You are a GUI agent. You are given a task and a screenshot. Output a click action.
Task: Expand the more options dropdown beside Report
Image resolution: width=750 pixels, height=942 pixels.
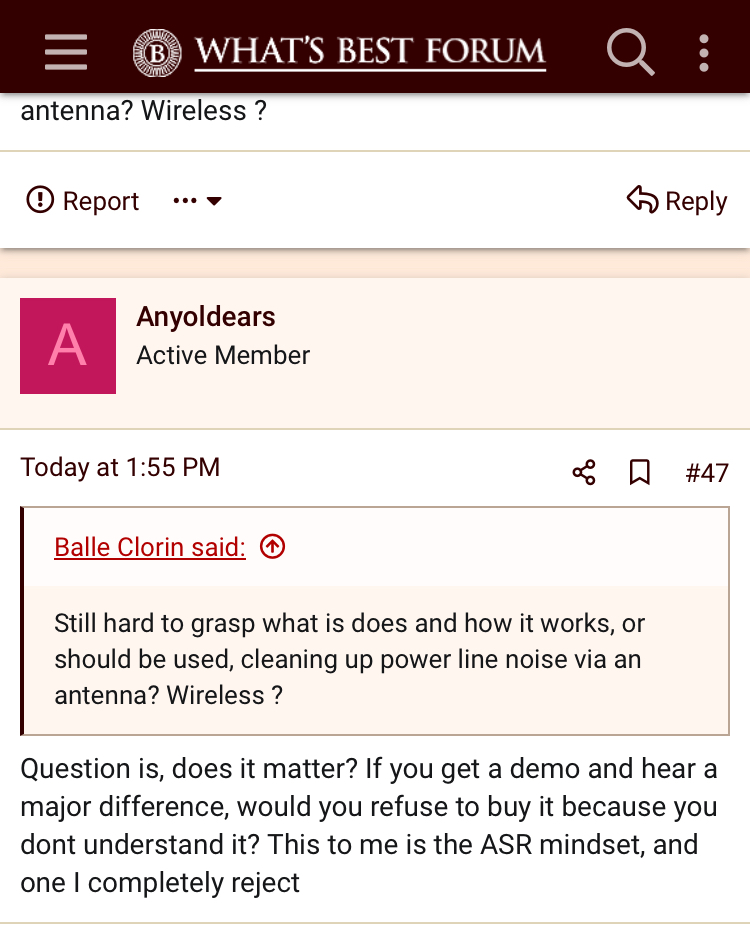click(197, 201)
